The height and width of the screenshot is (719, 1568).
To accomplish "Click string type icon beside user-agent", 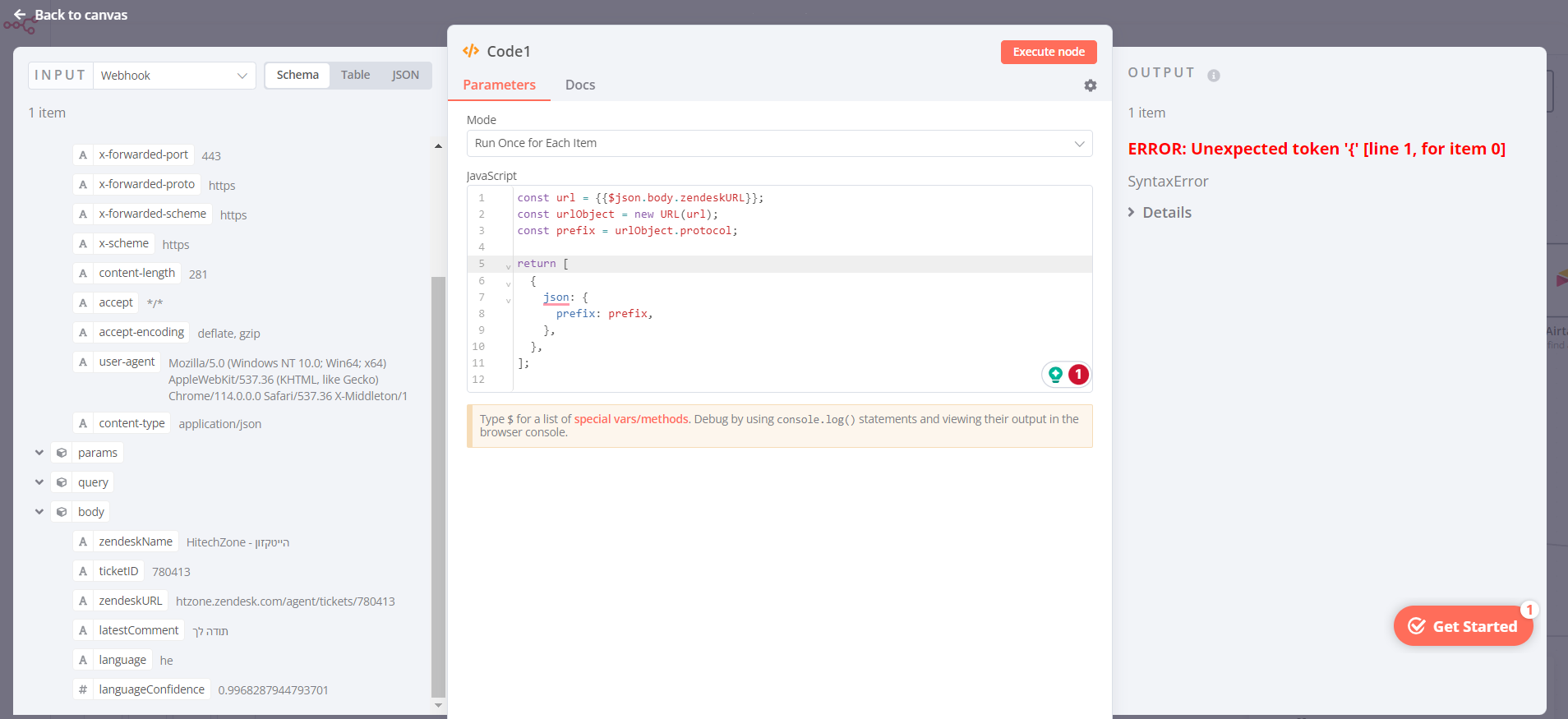I will 83,362.
